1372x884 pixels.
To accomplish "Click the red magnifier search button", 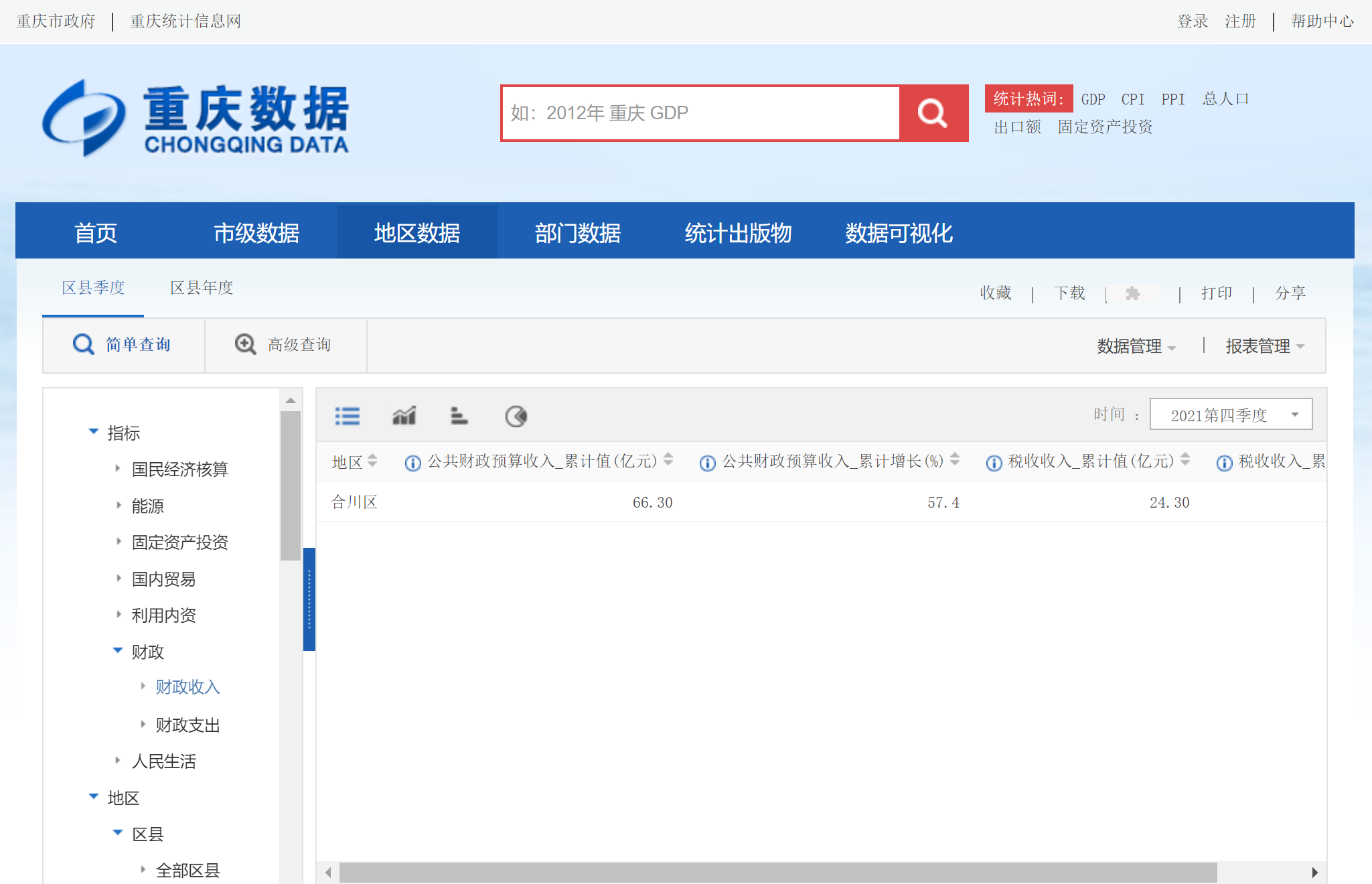I will [933, 113].
